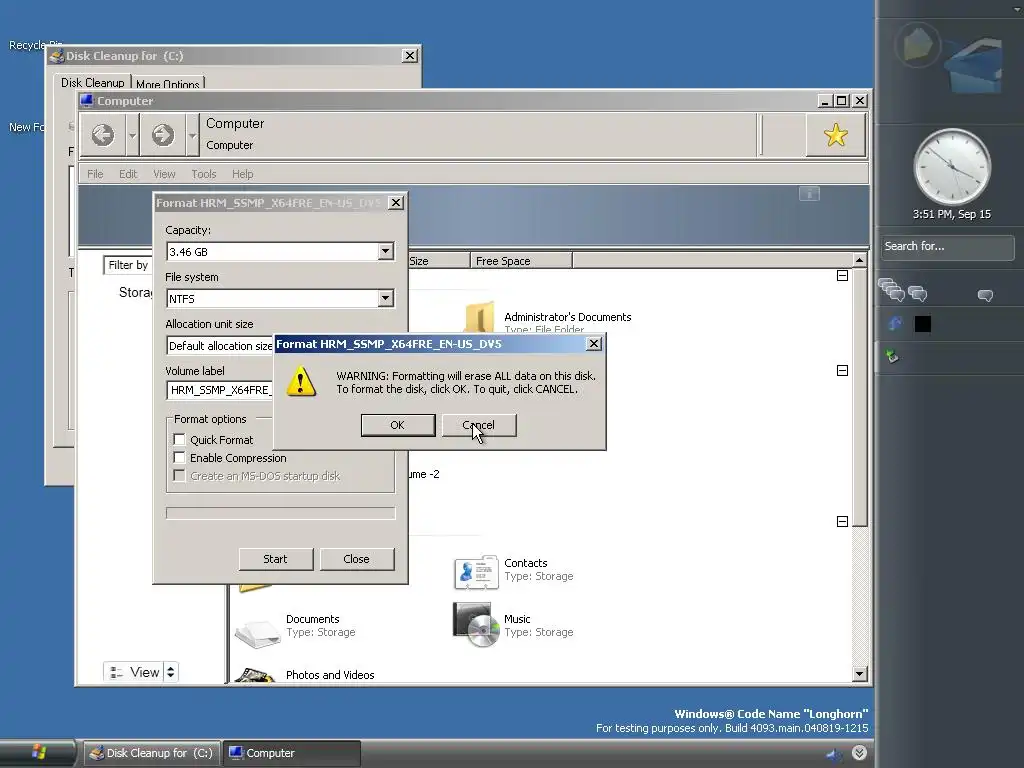
Task: Collapse the second group in Computer list
Action: [842, 370]
